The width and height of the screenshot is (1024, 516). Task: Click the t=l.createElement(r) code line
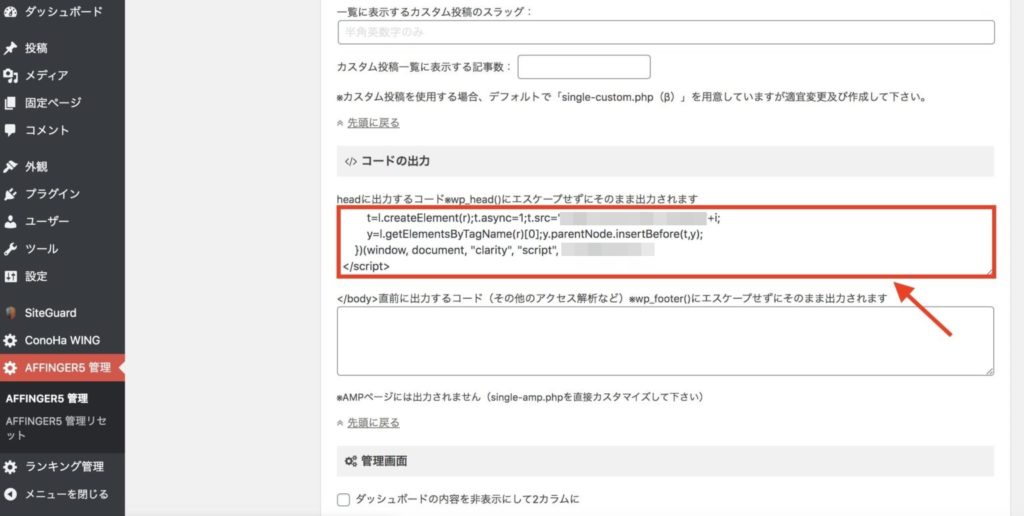tap(543, 218)
